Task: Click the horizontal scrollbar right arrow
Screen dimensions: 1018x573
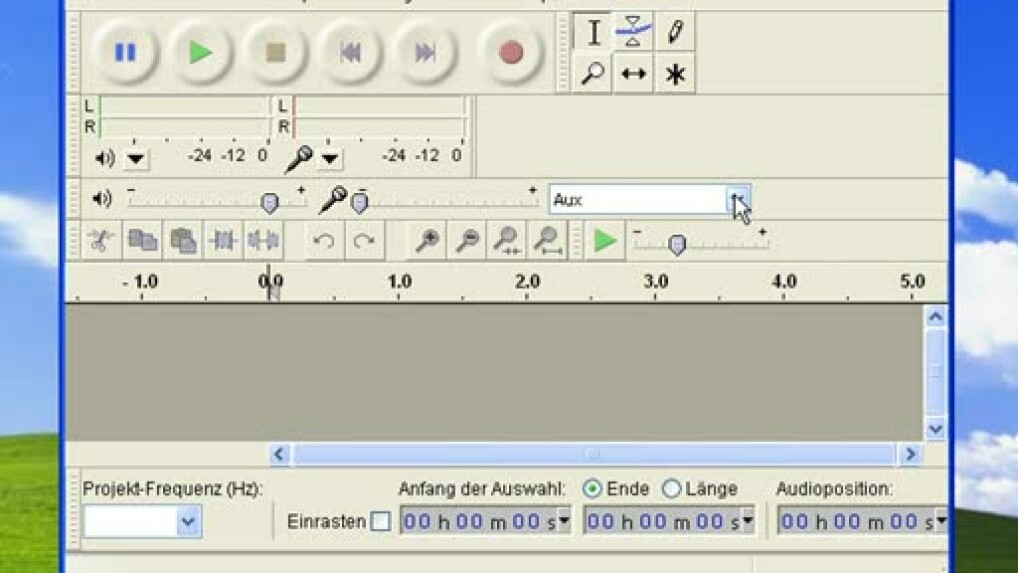Action: [909, 455]
